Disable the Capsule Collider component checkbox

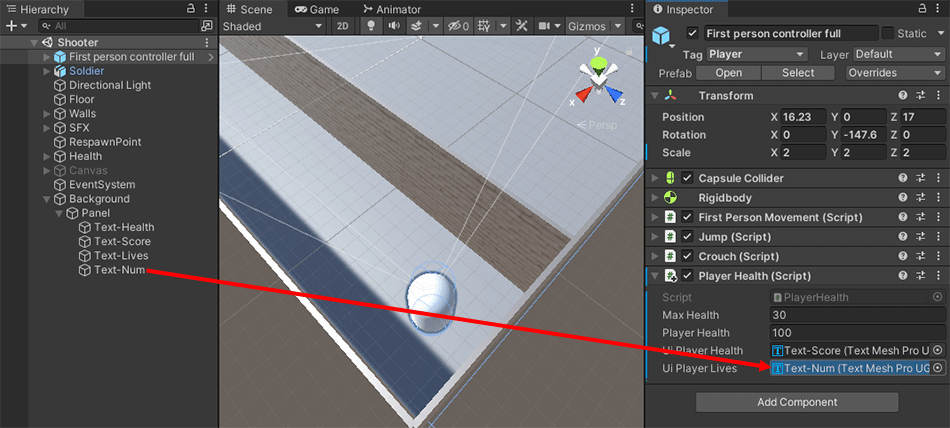[687, 178]
